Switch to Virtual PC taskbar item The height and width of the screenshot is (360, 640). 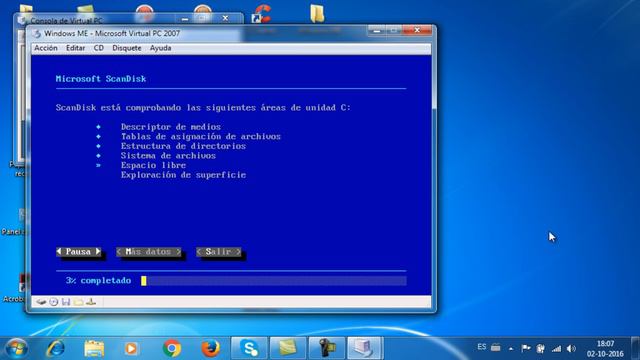365,348
